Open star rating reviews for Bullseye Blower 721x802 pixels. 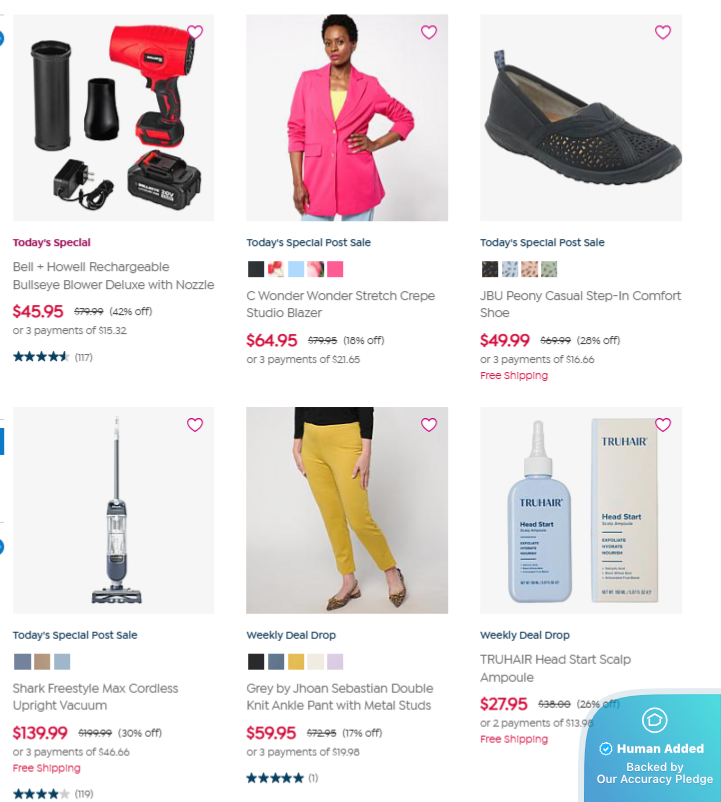click(53, 357)
